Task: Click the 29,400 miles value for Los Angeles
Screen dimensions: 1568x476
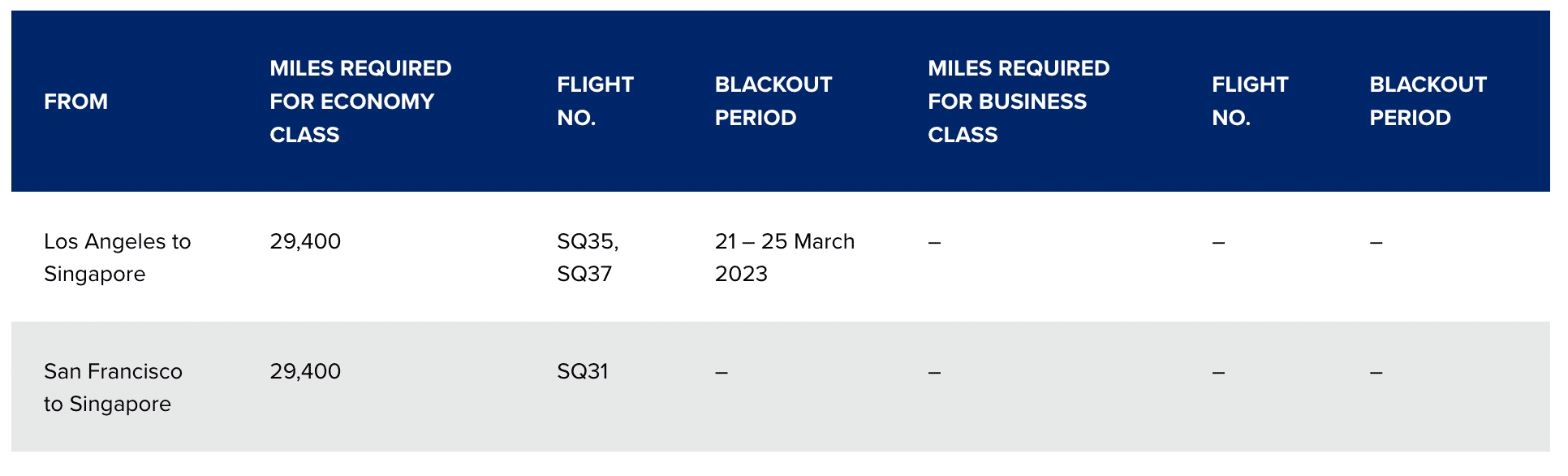Action: coord(305,241)
